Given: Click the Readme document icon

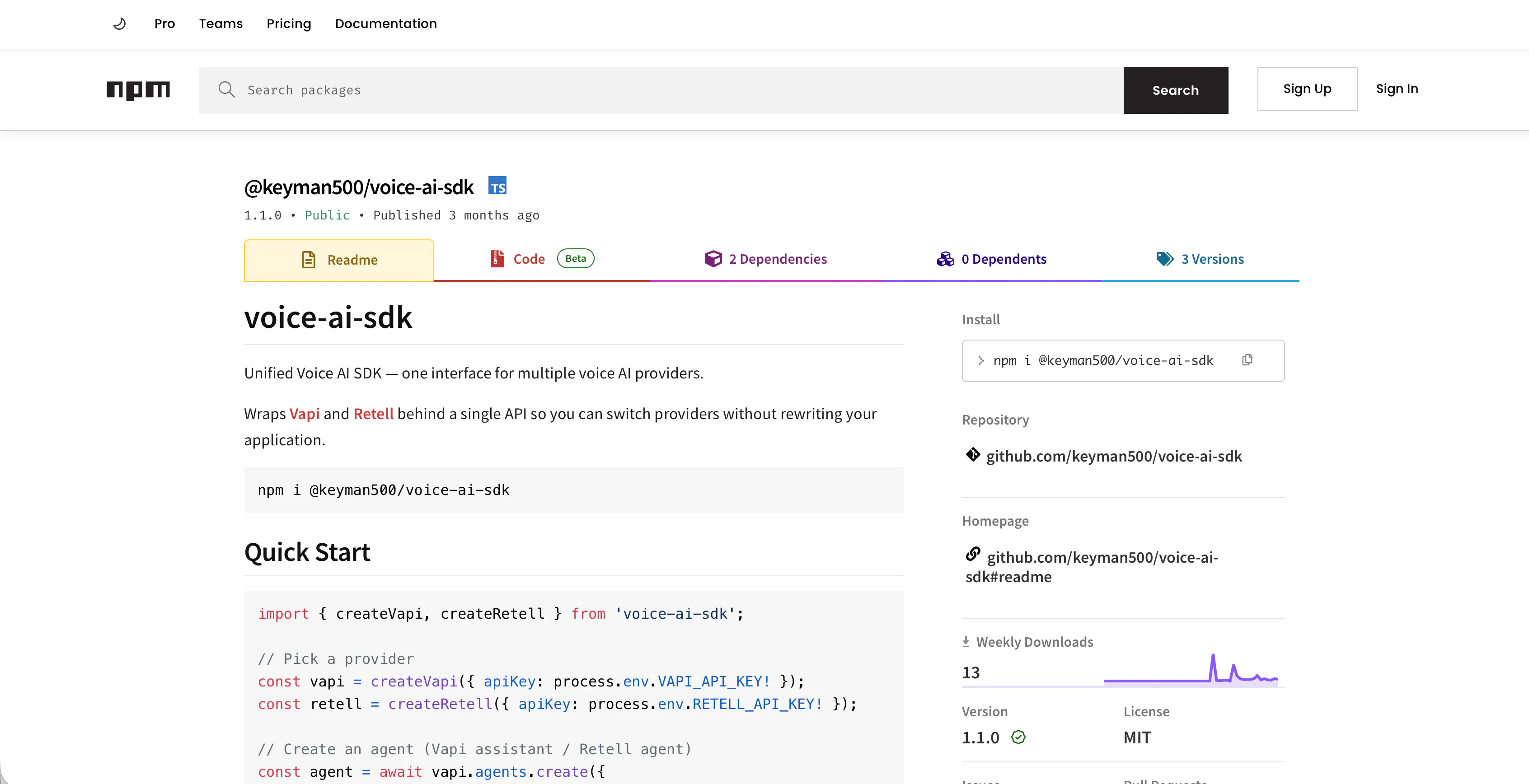Looking at the screenshot, I should pyautogui.click(x=309, y=260).
